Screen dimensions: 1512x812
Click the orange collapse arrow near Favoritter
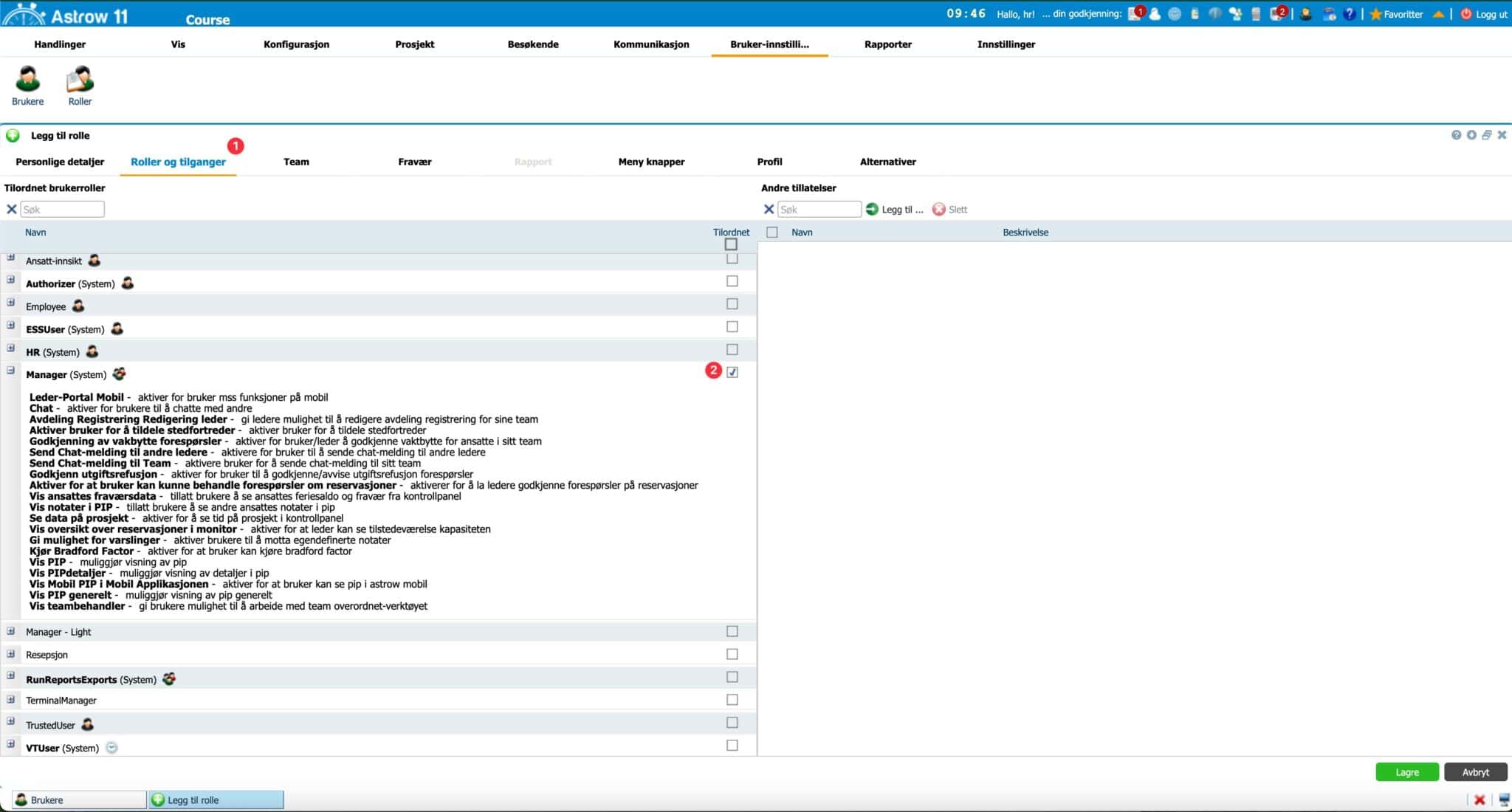point(1438,13)
